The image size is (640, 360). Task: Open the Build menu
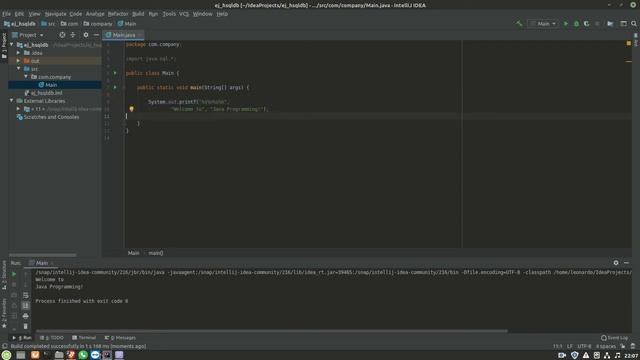[x=138, y=14]
